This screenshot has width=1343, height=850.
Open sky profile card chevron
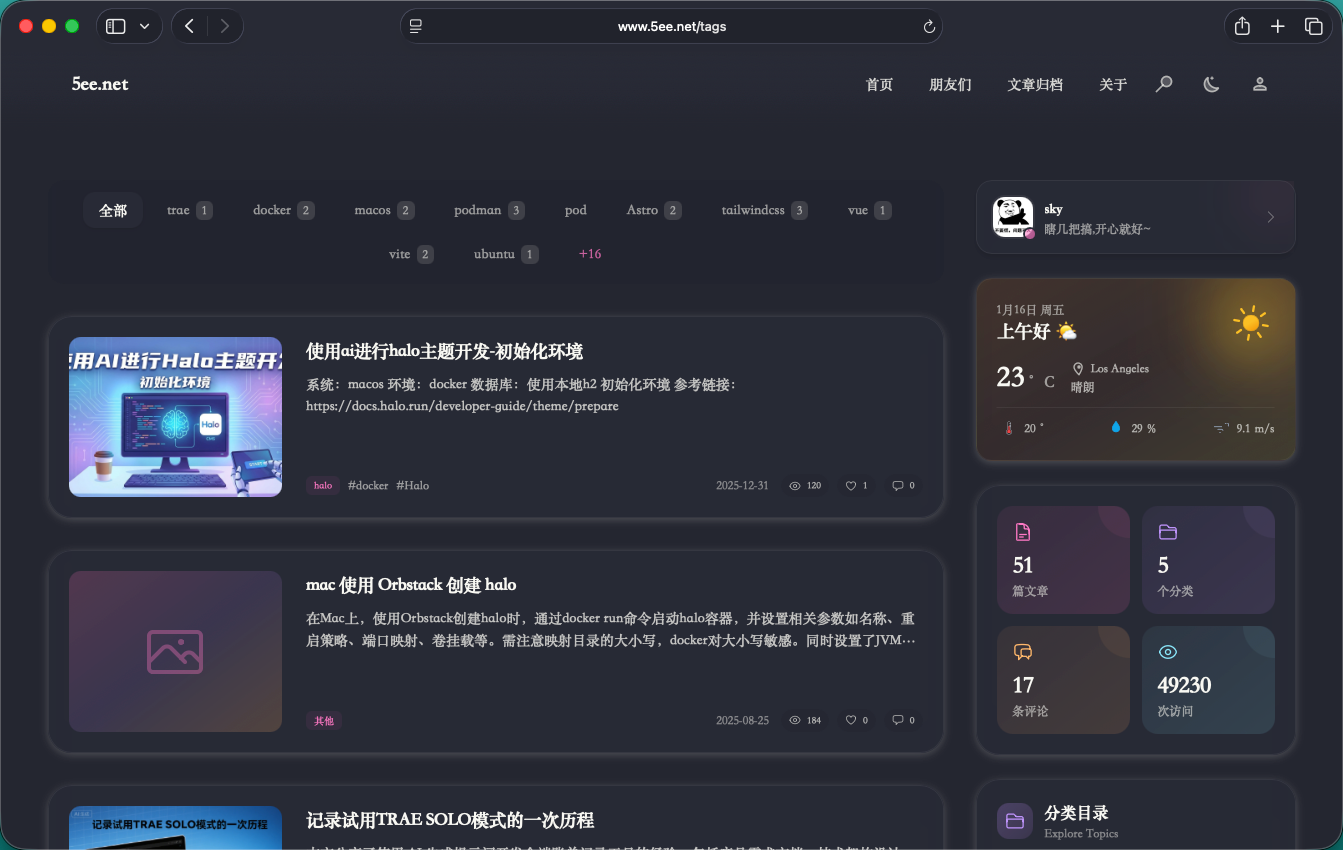point(1270,217)
